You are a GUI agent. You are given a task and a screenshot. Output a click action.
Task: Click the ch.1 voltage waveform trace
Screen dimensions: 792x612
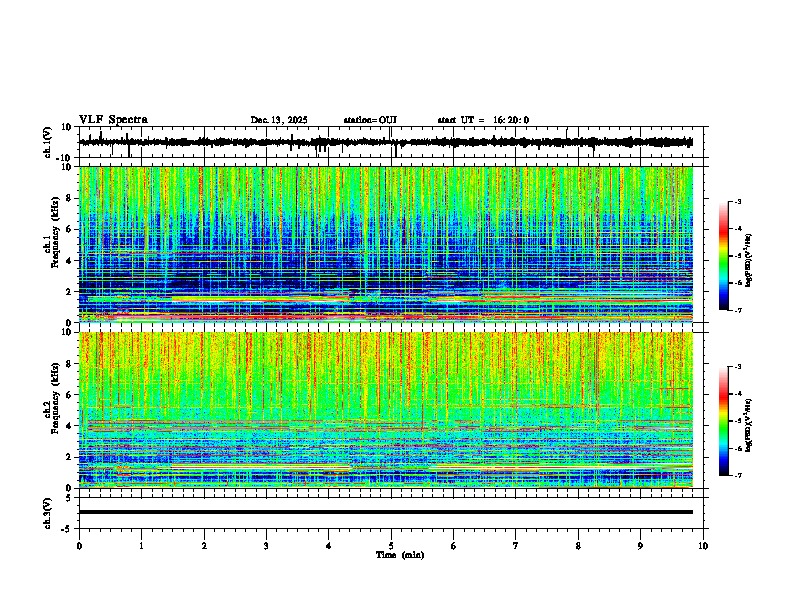tap(386, 142)
